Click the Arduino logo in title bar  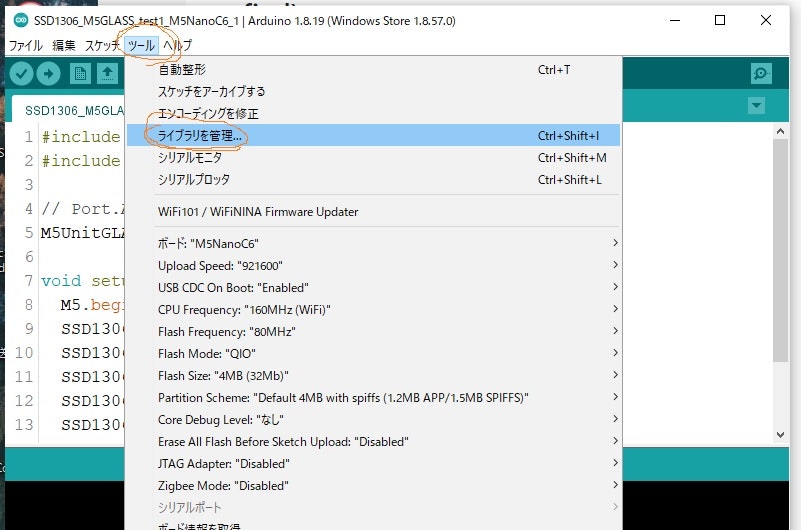pos(20,20)
